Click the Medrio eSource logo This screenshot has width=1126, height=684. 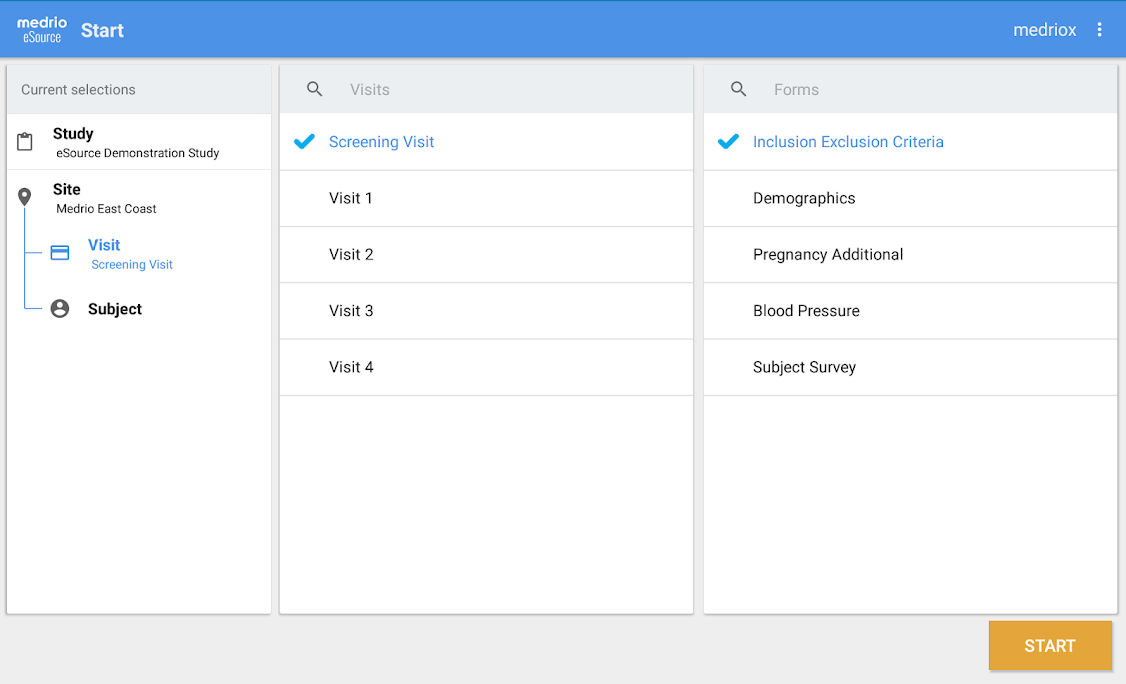pyautogui.click(x=42, y=30)
